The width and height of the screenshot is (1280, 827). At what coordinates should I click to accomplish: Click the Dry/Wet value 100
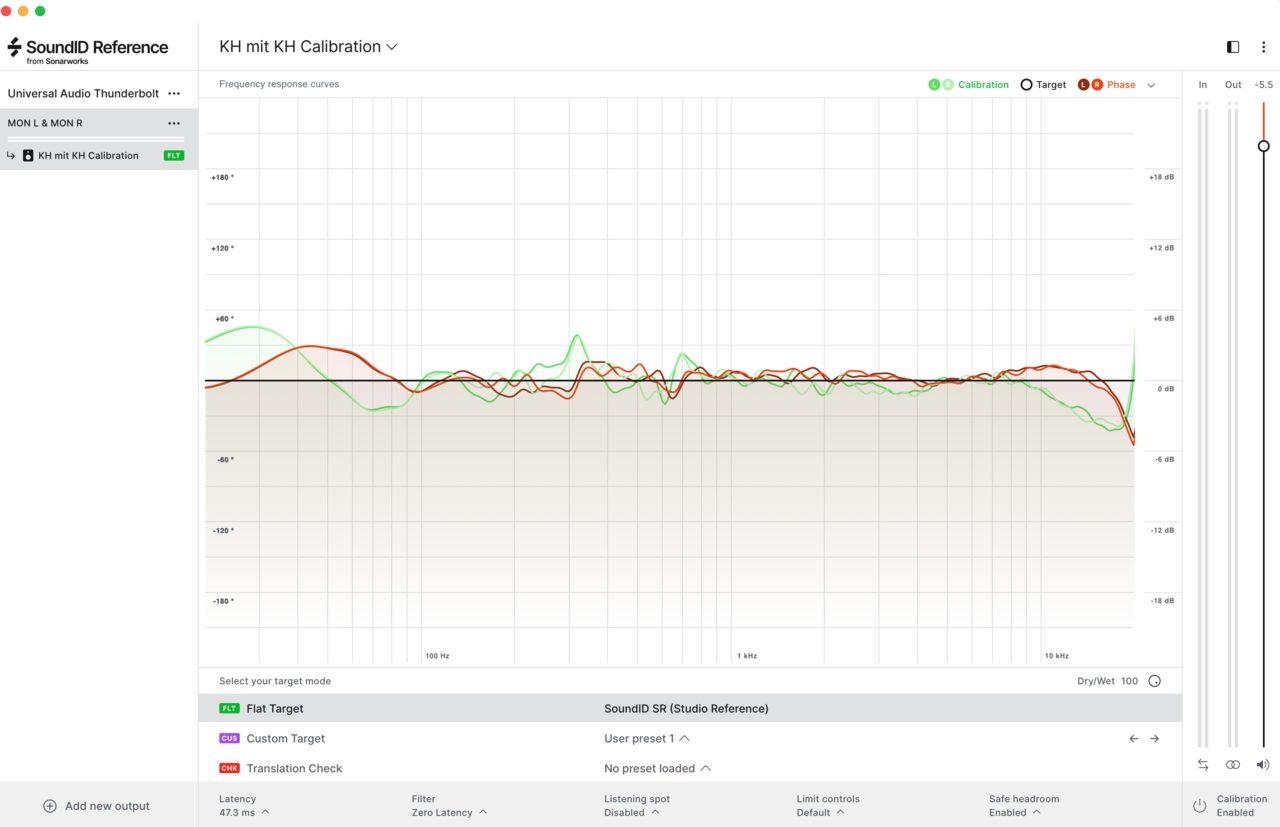(1129, 681)
